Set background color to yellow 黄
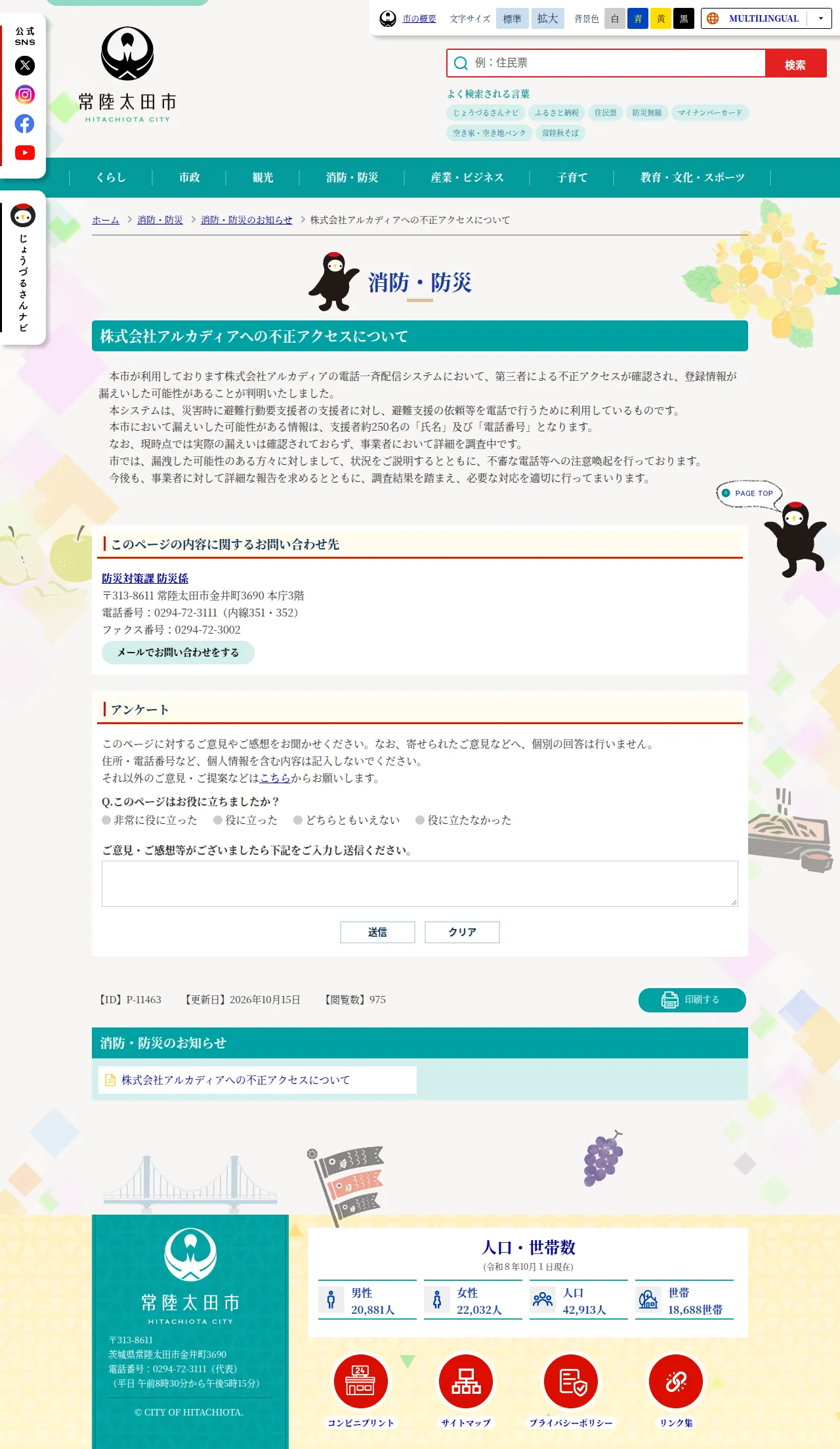Image resolution: width=840 pixels, height=1449 pixels. 661,19
